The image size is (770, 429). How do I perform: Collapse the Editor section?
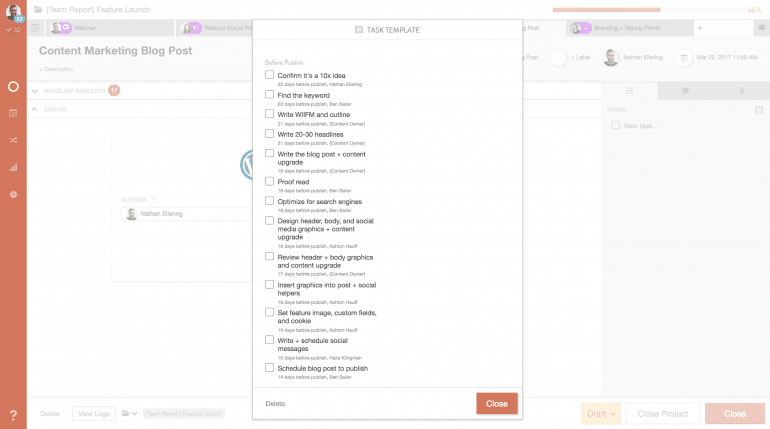(x=35, y=109)
